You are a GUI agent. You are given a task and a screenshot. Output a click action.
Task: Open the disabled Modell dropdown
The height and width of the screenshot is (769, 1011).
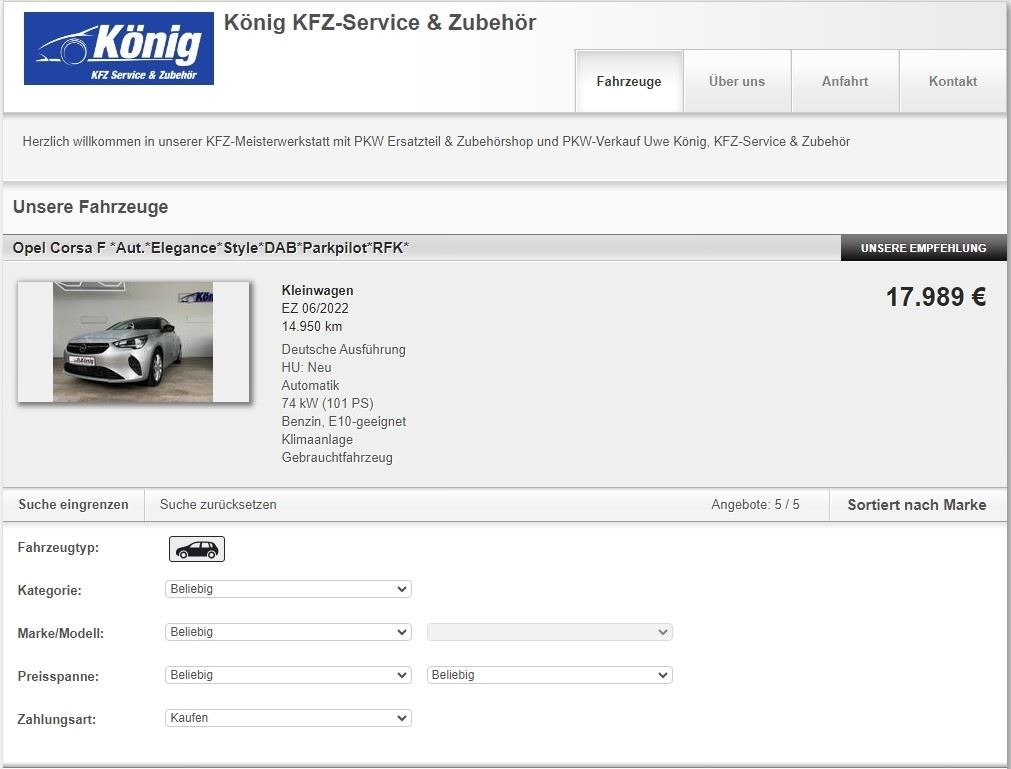tap(549, 633)
